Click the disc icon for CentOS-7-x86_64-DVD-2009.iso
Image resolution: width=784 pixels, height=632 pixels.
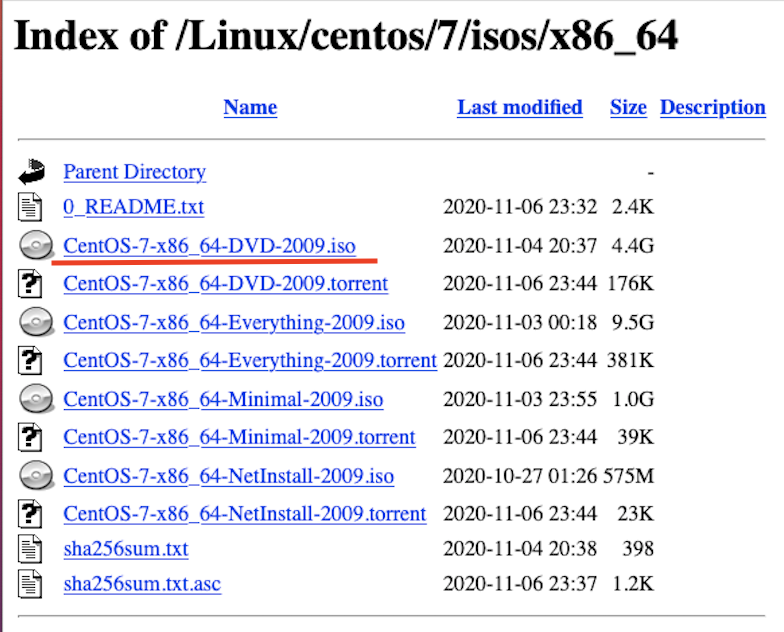36,246
